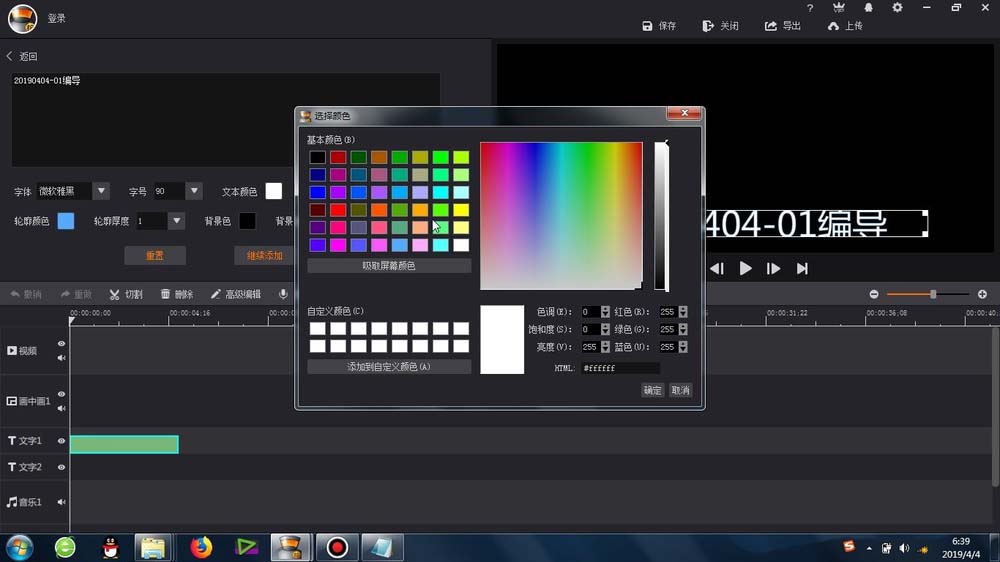Adjust the saturation (饱和度) spinner arrows
Screen dimensions: 1000x562
605,329
